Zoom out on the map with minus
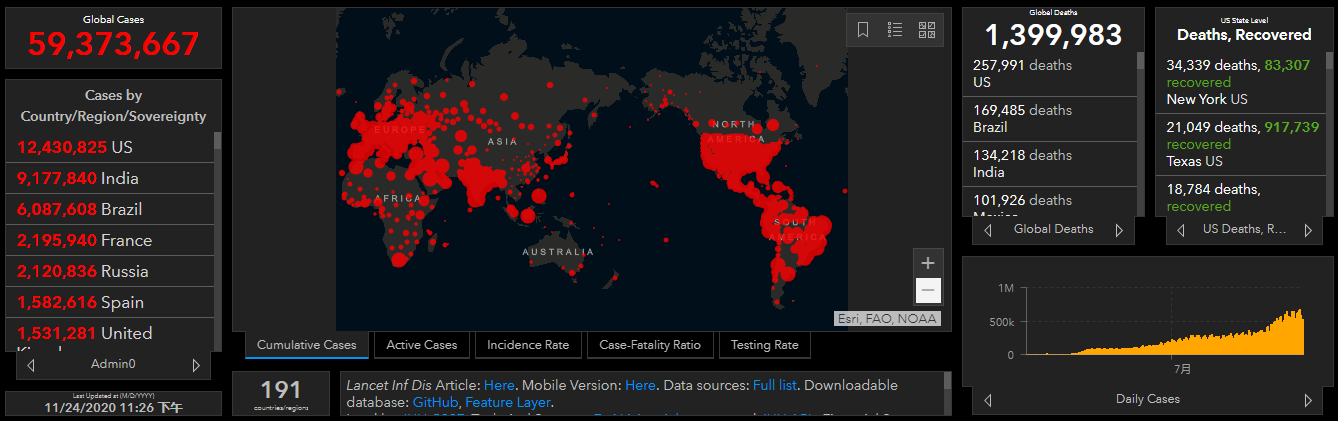The height and width of the screenshot is (421, 1338). coord(928,291)
